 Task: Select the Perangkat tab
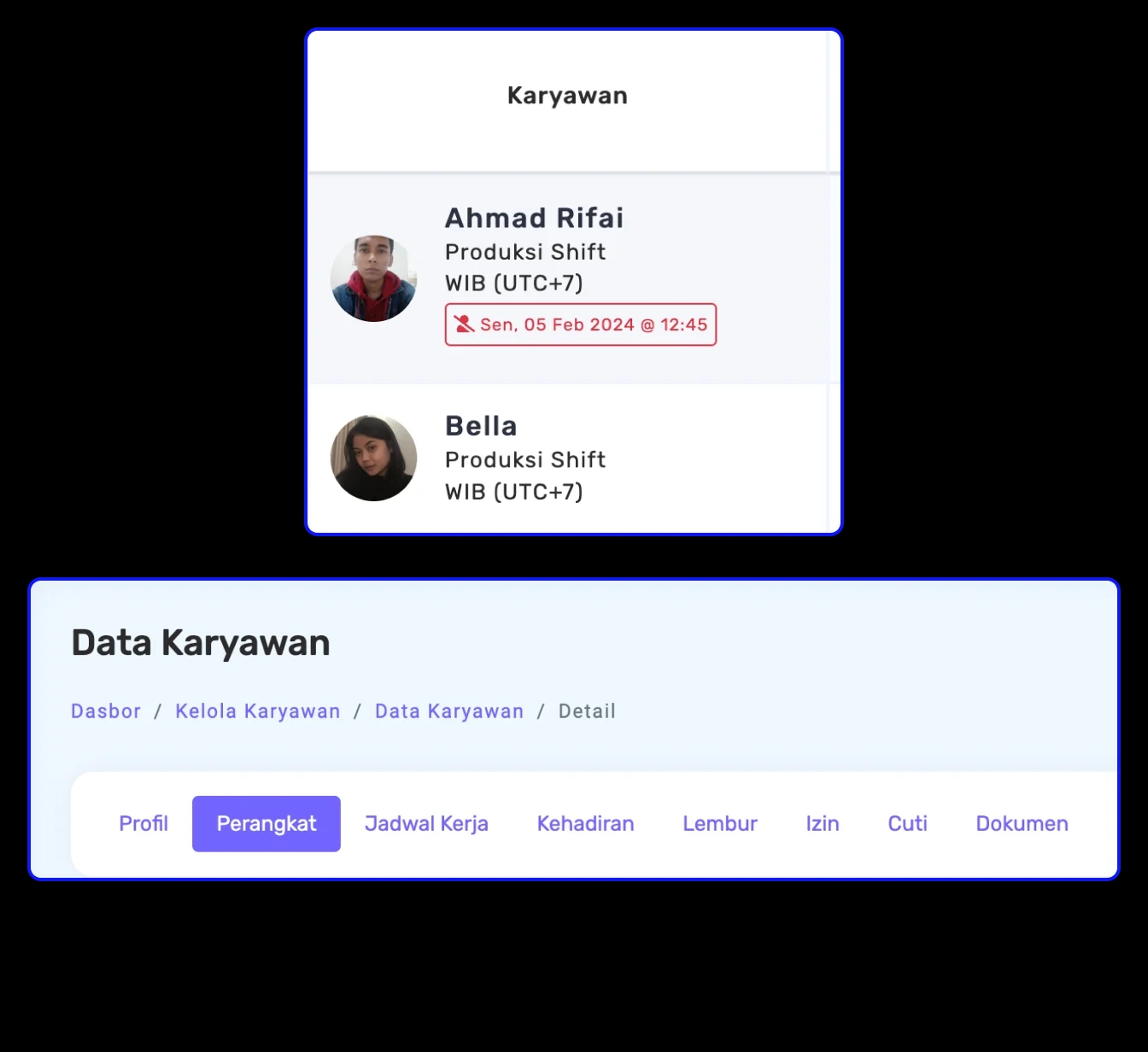[266, 824]
